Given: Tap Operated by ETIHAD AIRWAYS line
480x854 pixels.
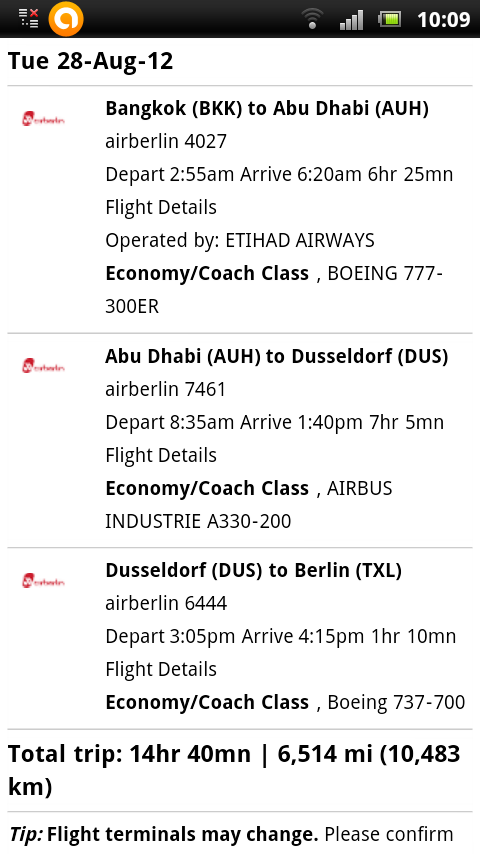Looking at the screenshot, I should coord(240,240).
